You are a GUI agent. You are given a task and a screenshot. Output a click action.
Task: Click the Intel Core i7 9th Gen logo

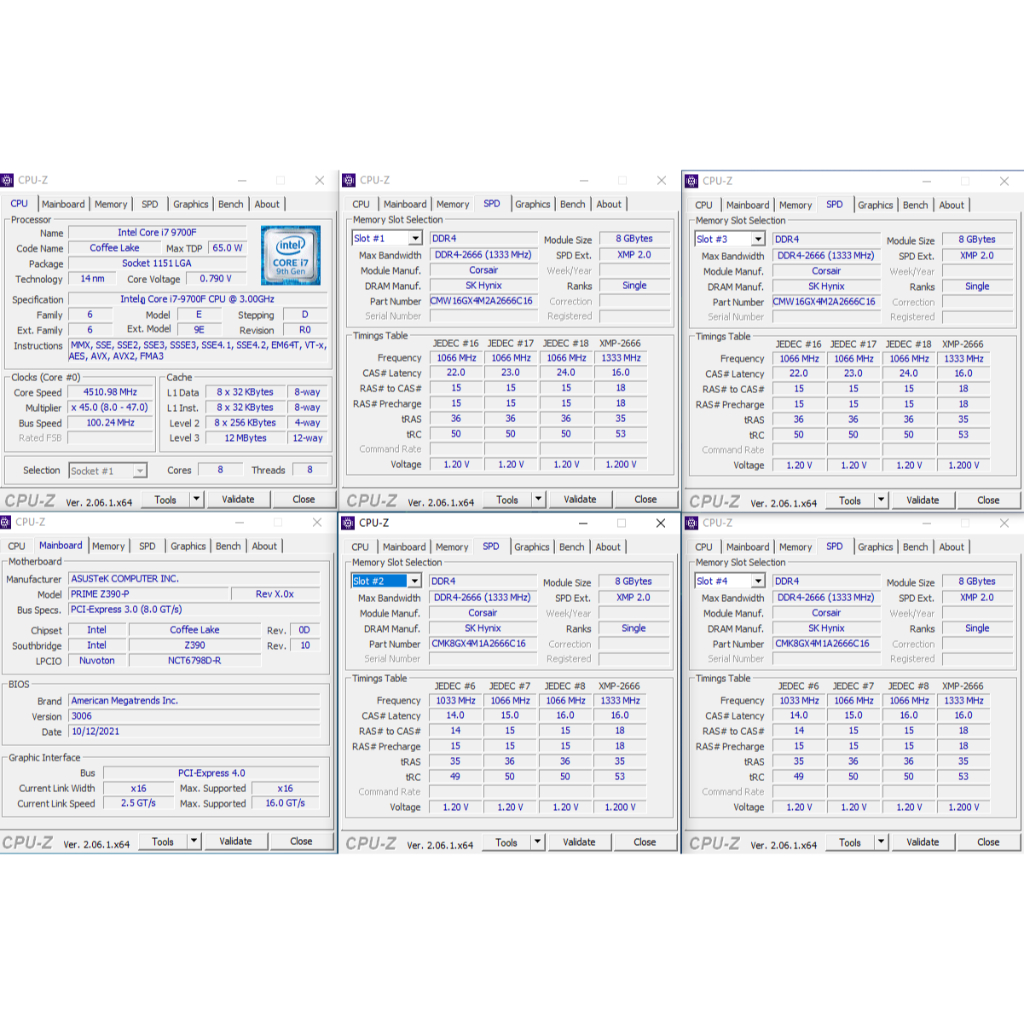pos(290,255)
